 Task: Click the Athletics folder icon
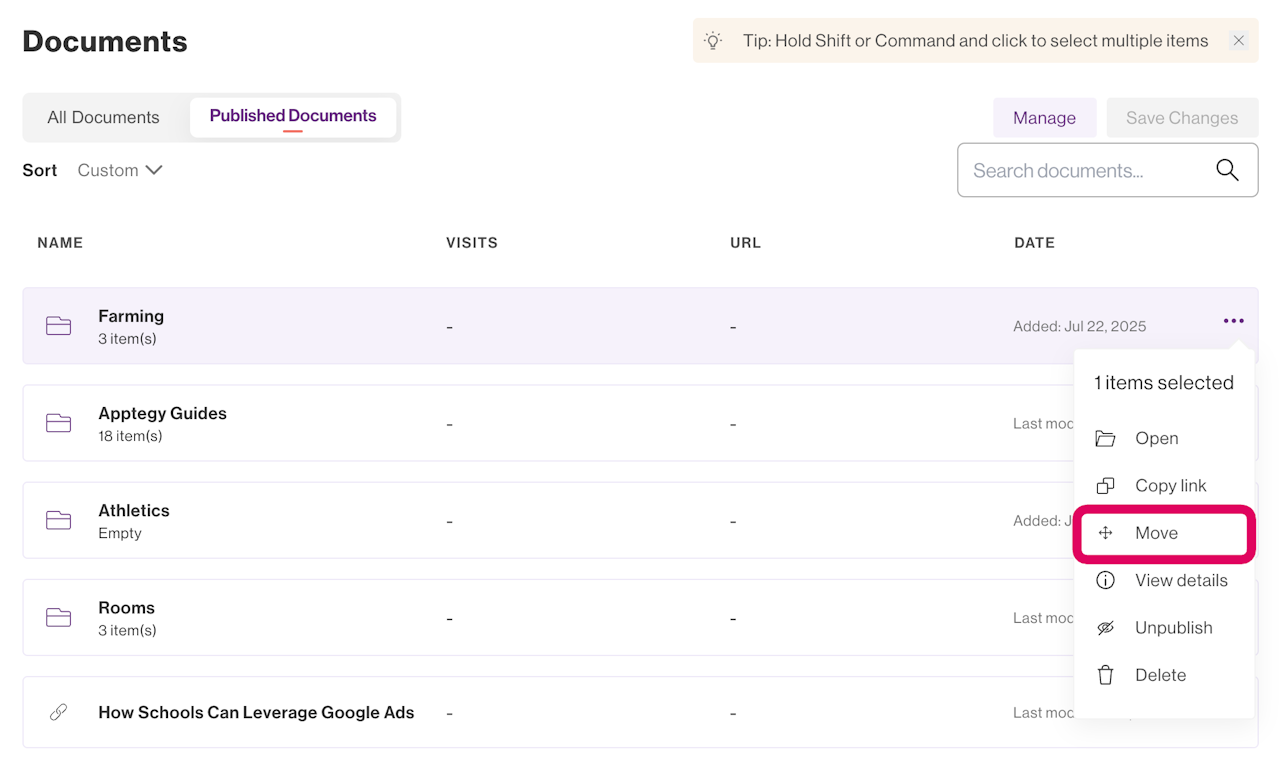pos(59,520)
